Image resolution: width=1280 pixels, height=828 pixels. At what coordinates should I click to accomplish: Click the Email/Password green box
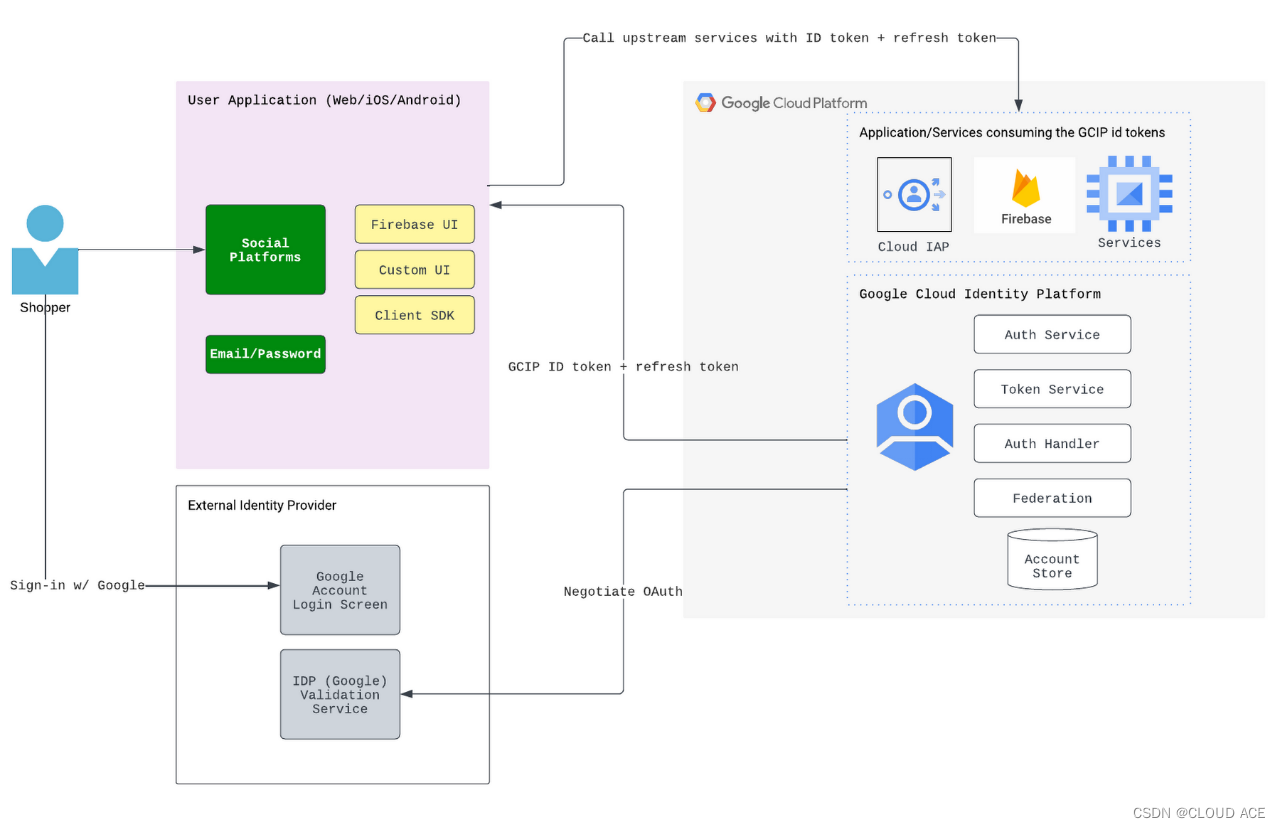(x=265, y=354)
